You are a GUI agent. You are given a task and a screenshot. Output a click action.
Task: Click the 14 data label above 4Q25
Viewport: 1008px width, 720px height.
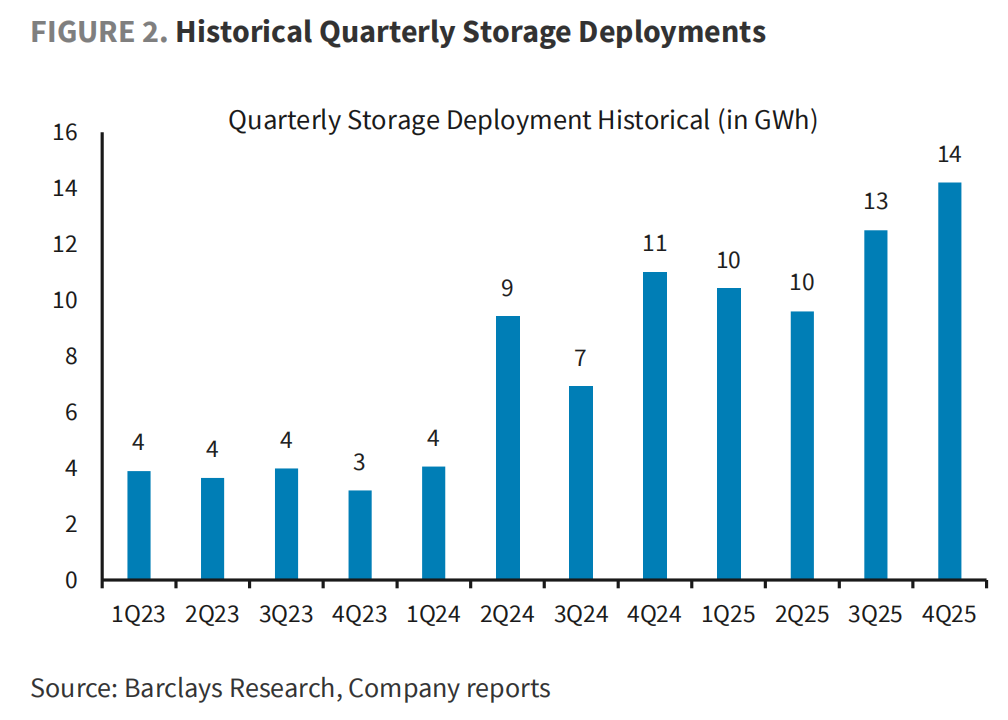[x=950, y=154]
